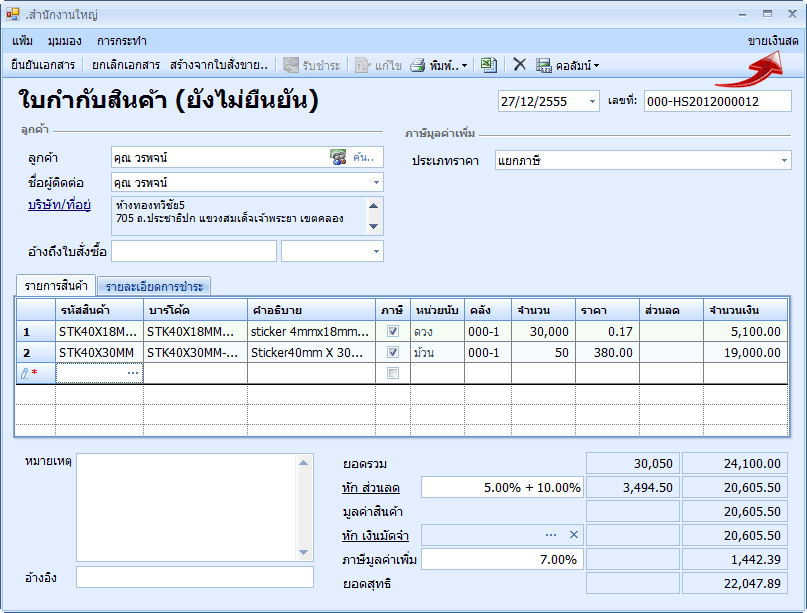
Task: Uncheck tax checkbox for row 1
Action: [393, 332]
